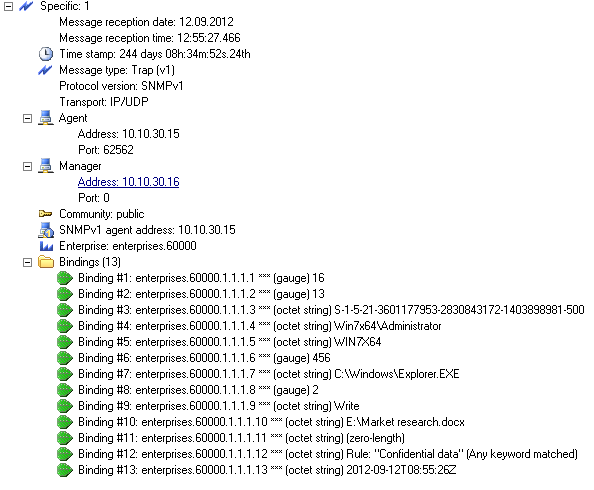Screen dimensions: 594x490
Task: Click the green tag icon for Binding #1
Action: [x=65, y=278]
